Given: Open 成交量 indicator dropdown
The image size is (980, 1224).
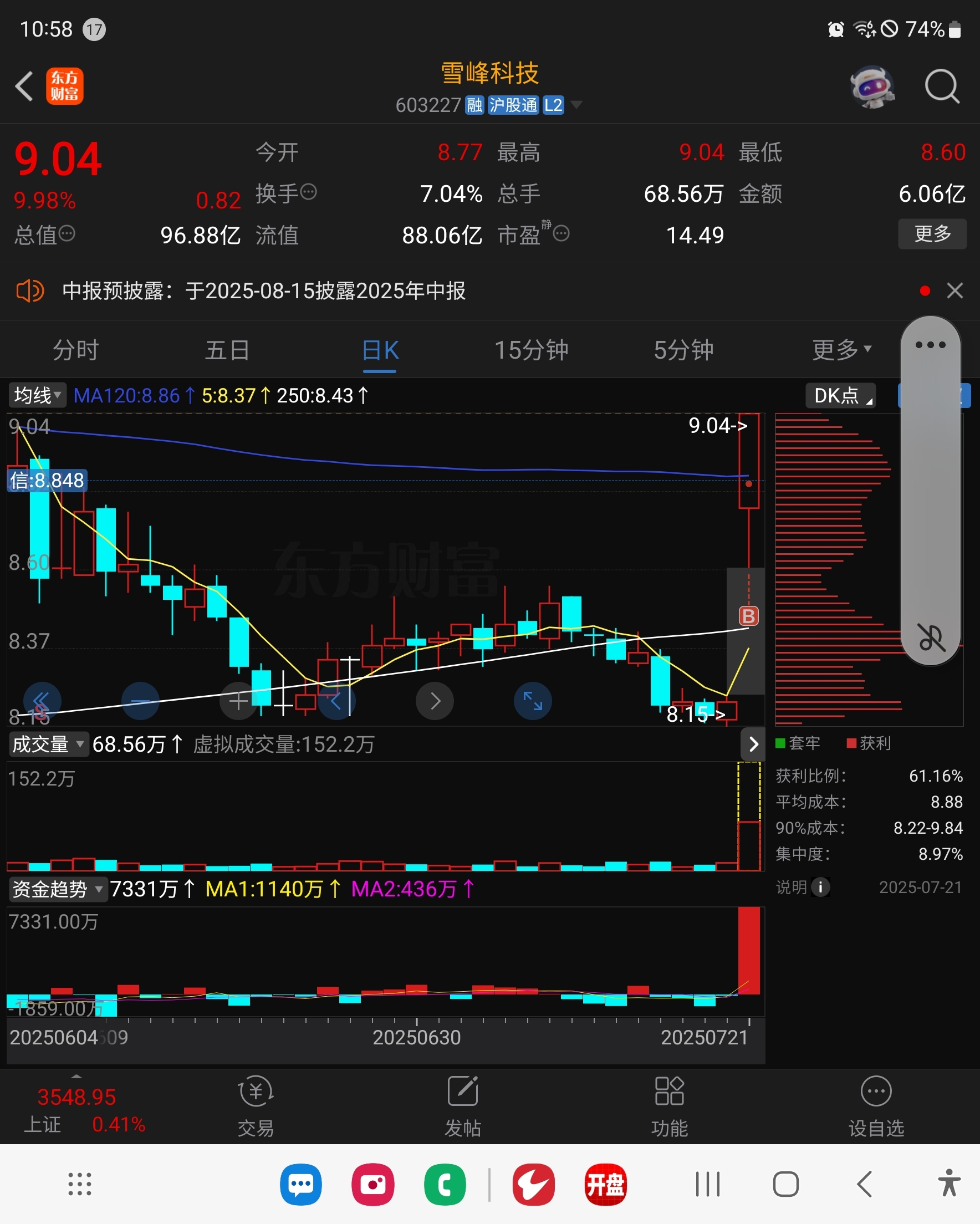Looking at the screenshot, I should click(49, 744).
